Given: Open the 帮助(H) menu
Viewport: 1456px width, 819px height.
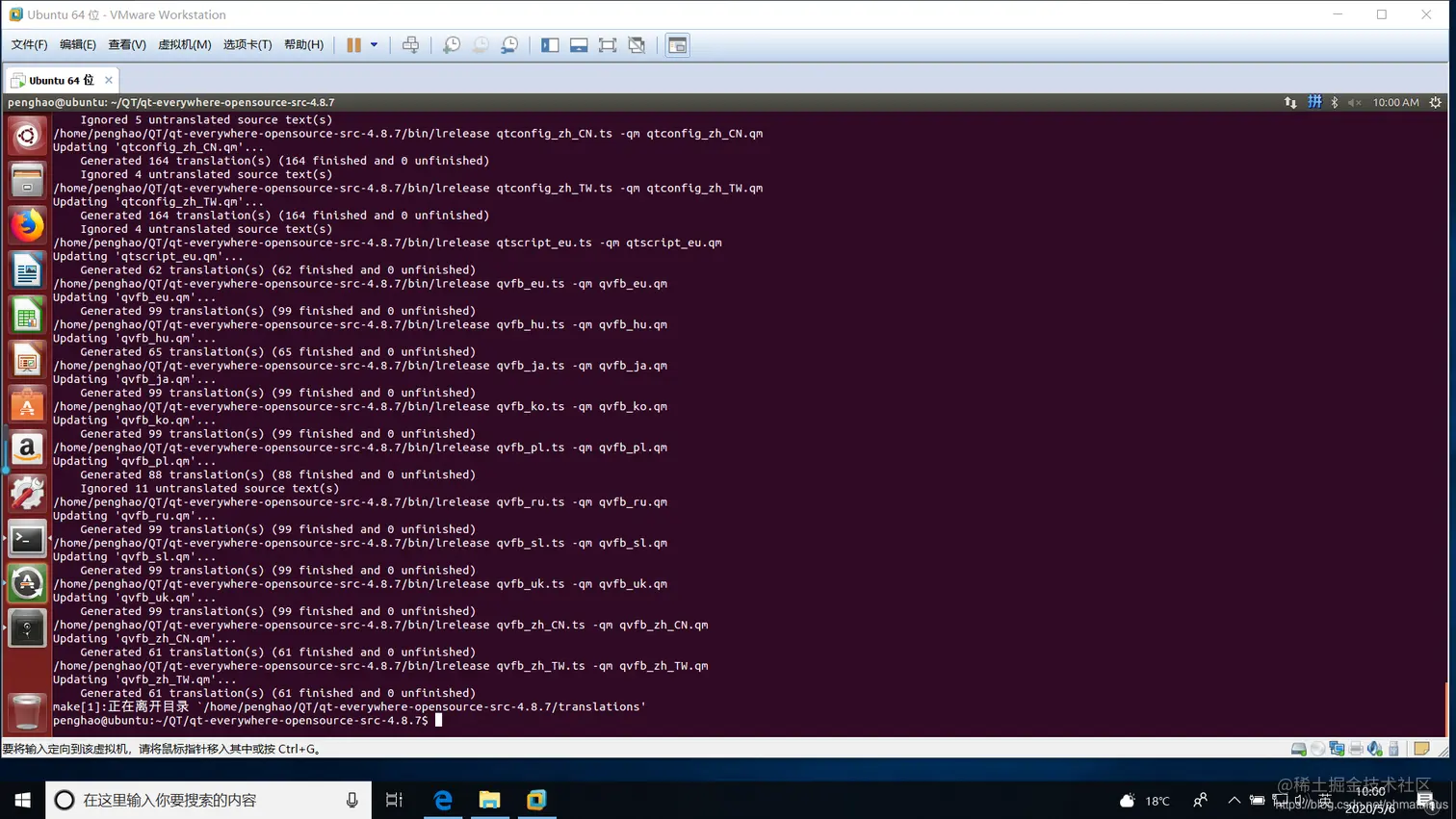Looking at the screenshot, I should point(304,44).
